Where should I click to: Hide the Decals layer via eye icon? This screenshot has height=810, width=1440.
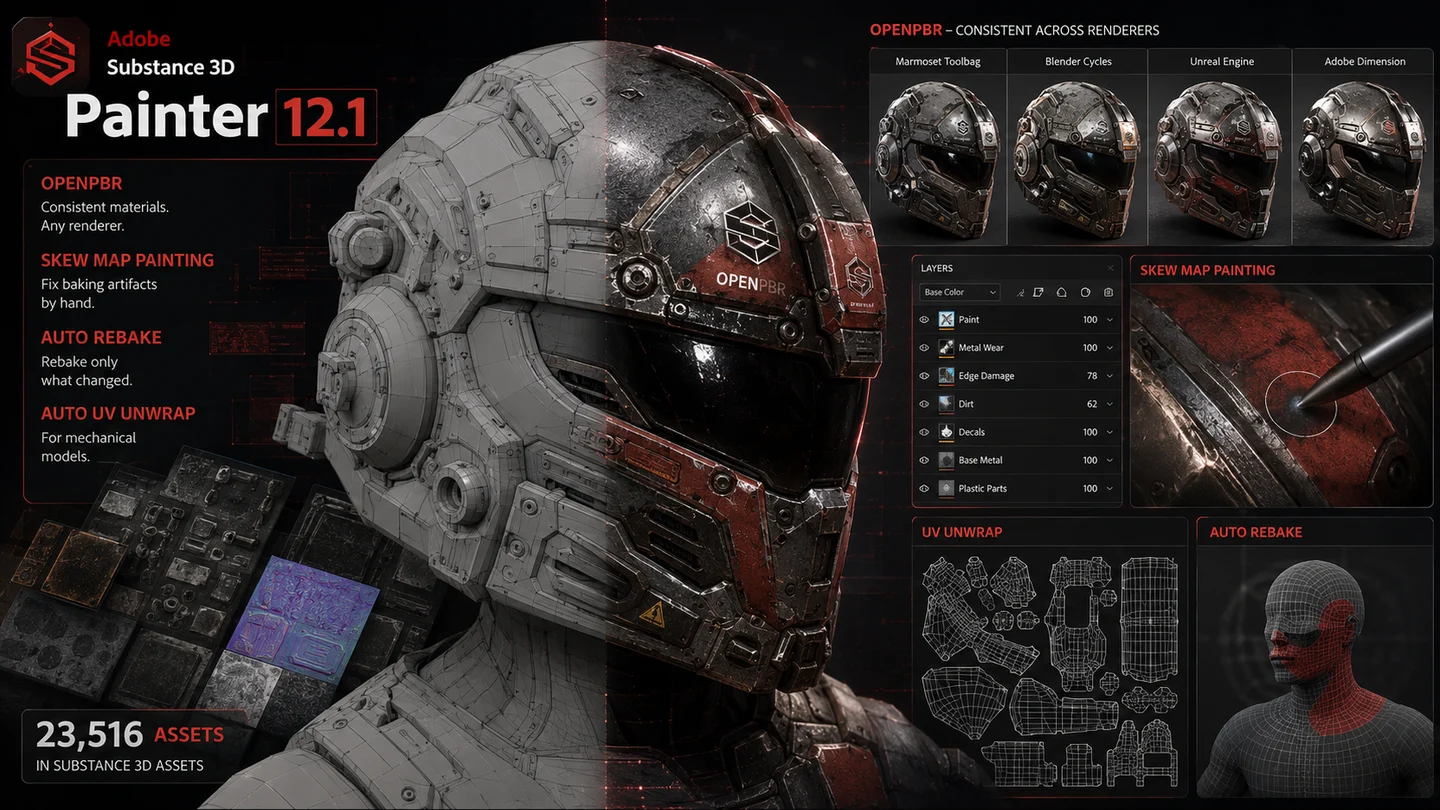[x=924, y=432]
